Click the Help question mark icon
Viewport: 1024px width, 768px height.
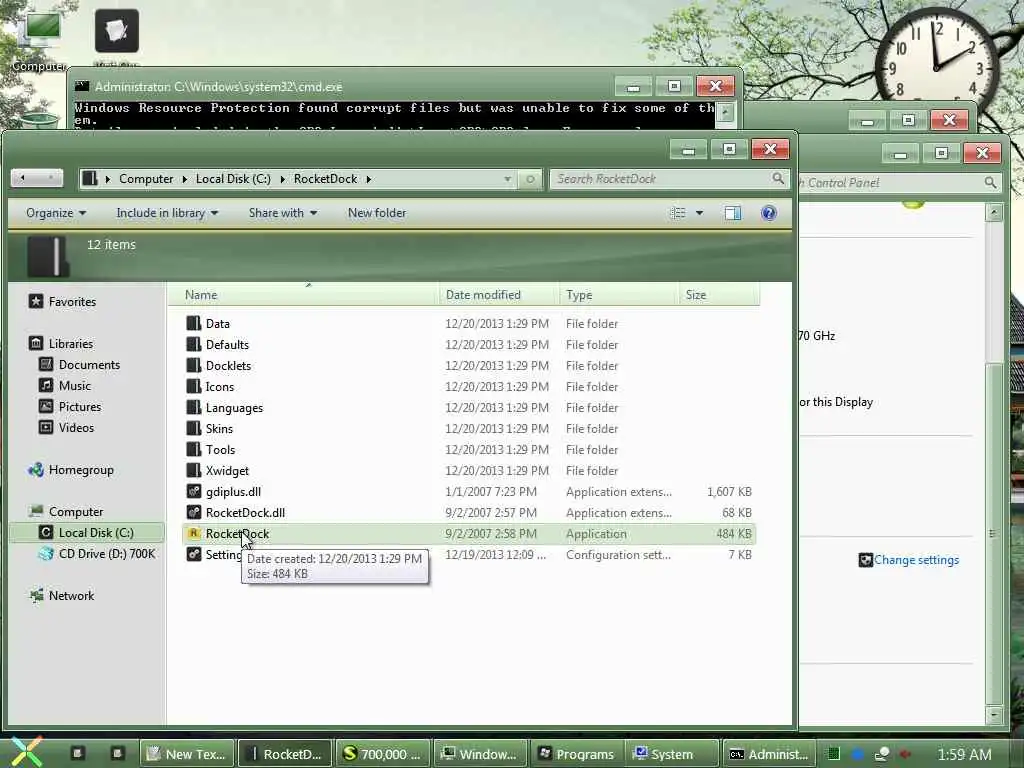coord(769,213)
